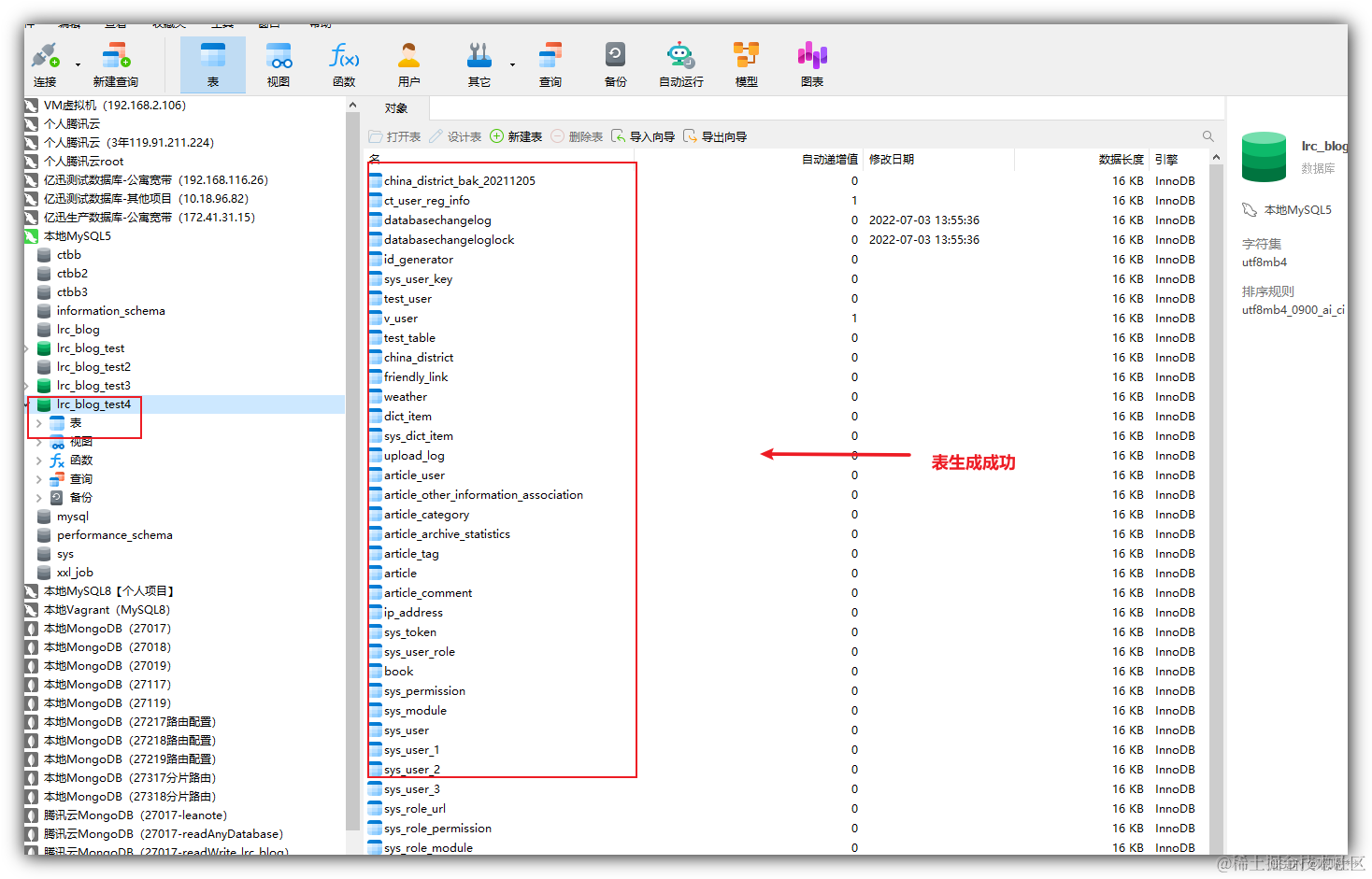This screenshot has width=1372, height=879.
Task: Open the 用户 users toolbar icon
Action: pos(409,64)
